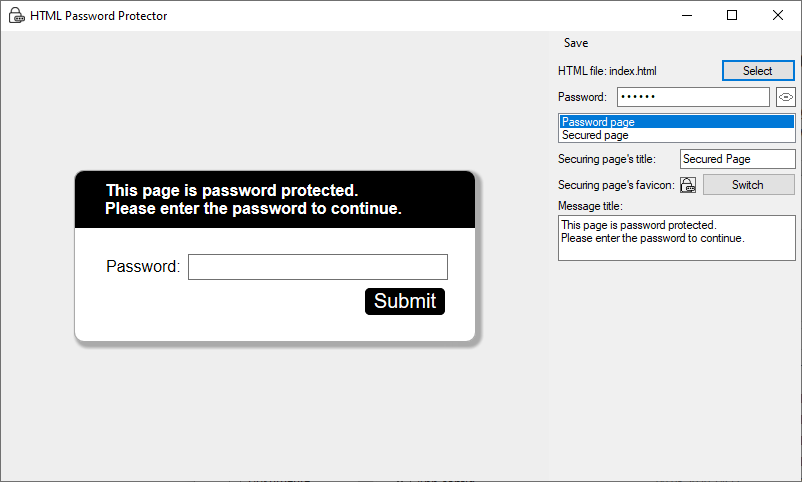Screen dimensions: 802x482
Task: Click Select to choose HTML file
Action: coord(758,71)
